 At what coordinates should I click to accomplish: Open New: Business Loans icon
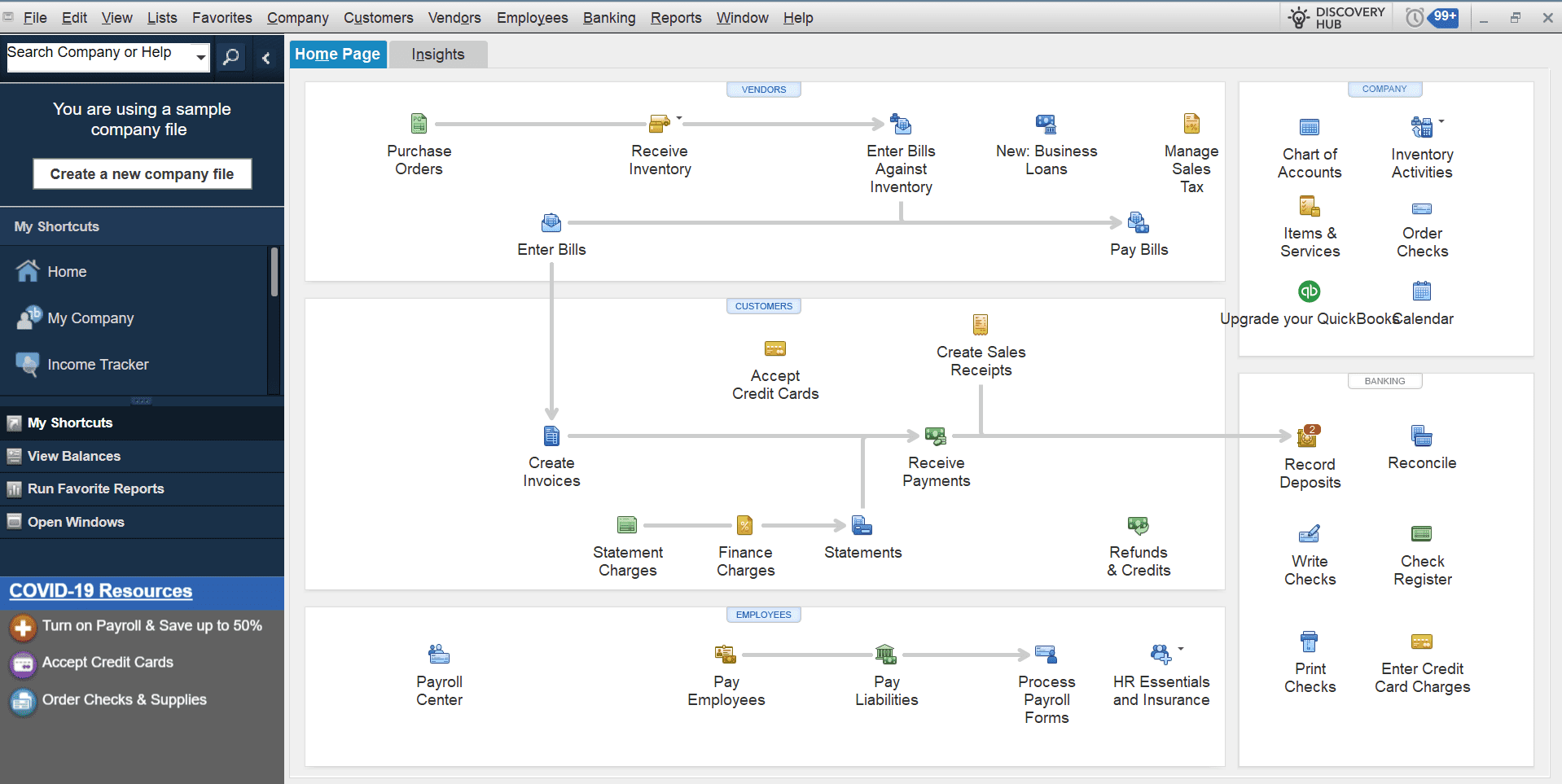(x=1046, y=124)
